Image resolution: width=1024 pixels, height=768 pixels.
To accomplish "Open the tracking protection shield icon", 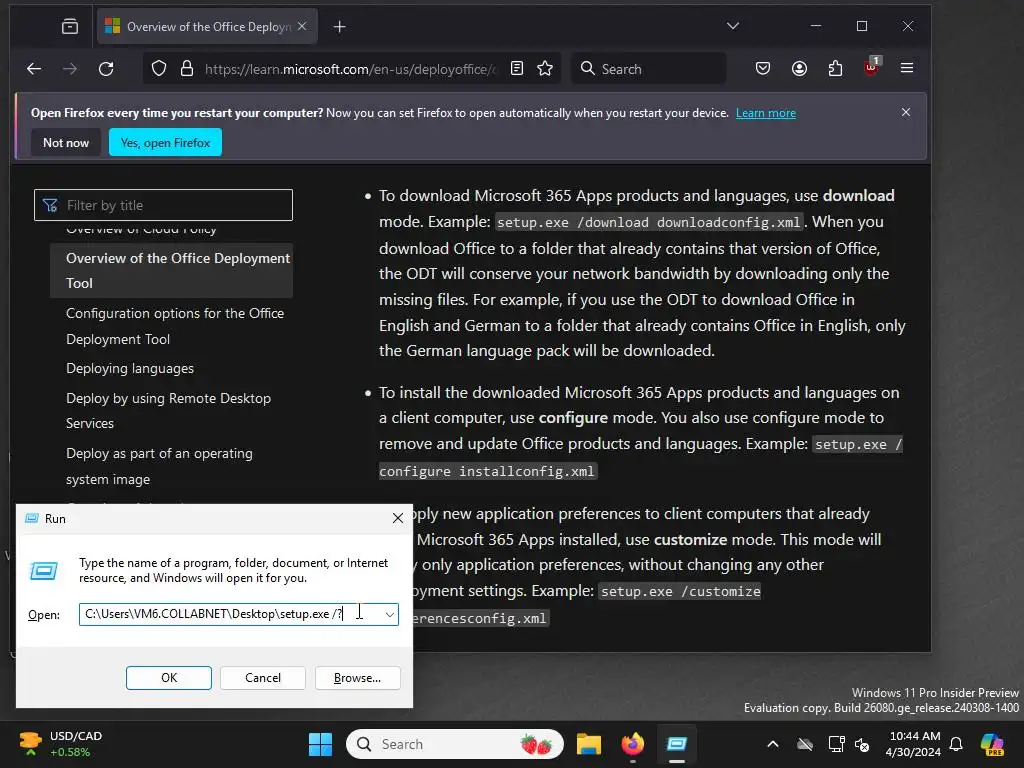I will click(x=159, y=69).
